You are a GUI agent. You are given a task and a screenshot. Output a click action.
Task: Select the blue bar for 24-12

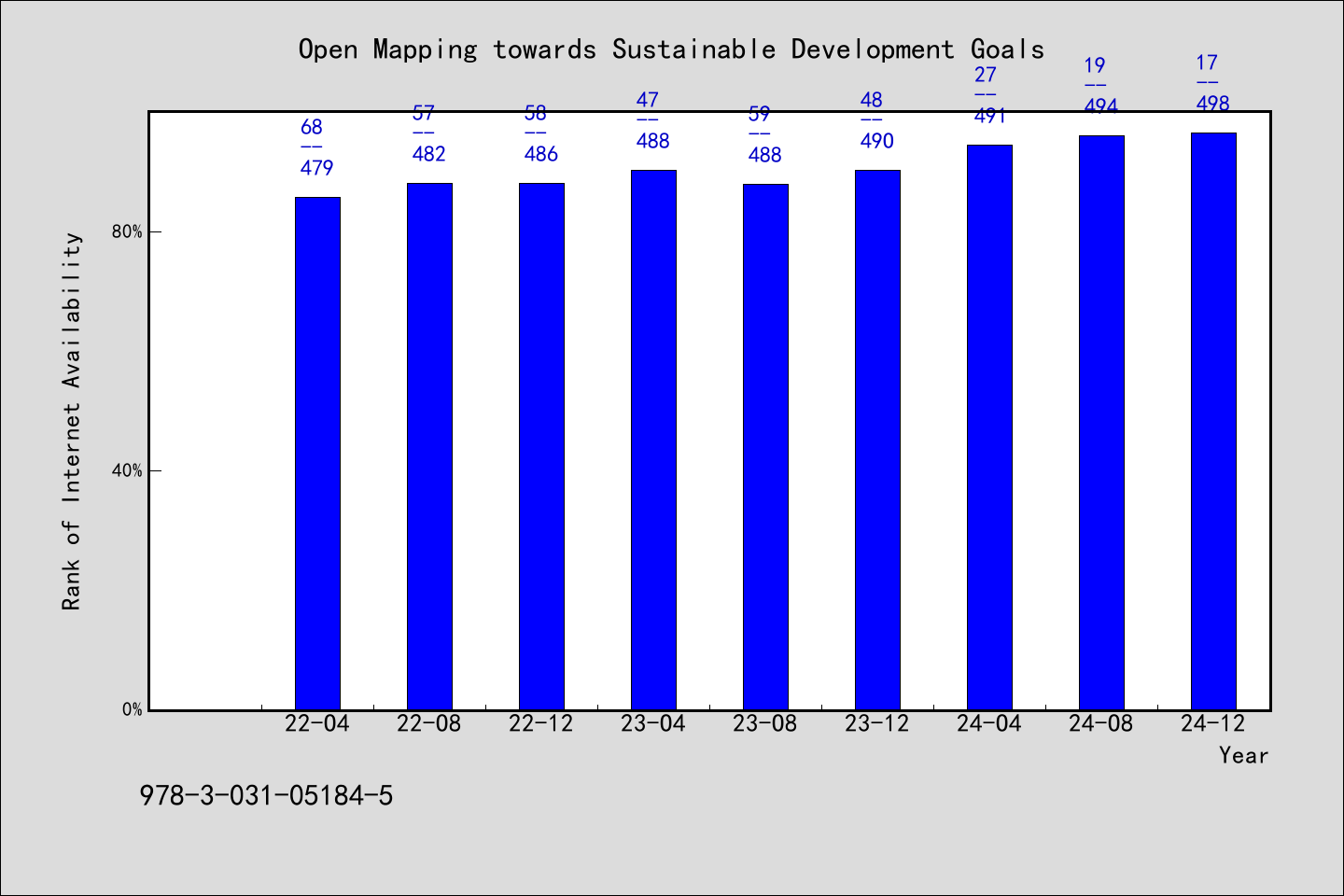click(1213, 421)
